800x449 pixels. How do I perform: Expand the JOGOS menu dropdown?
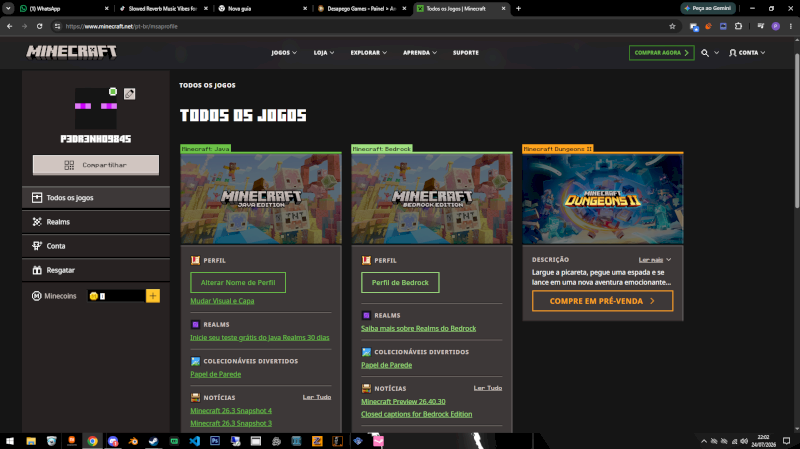point(284,53)
